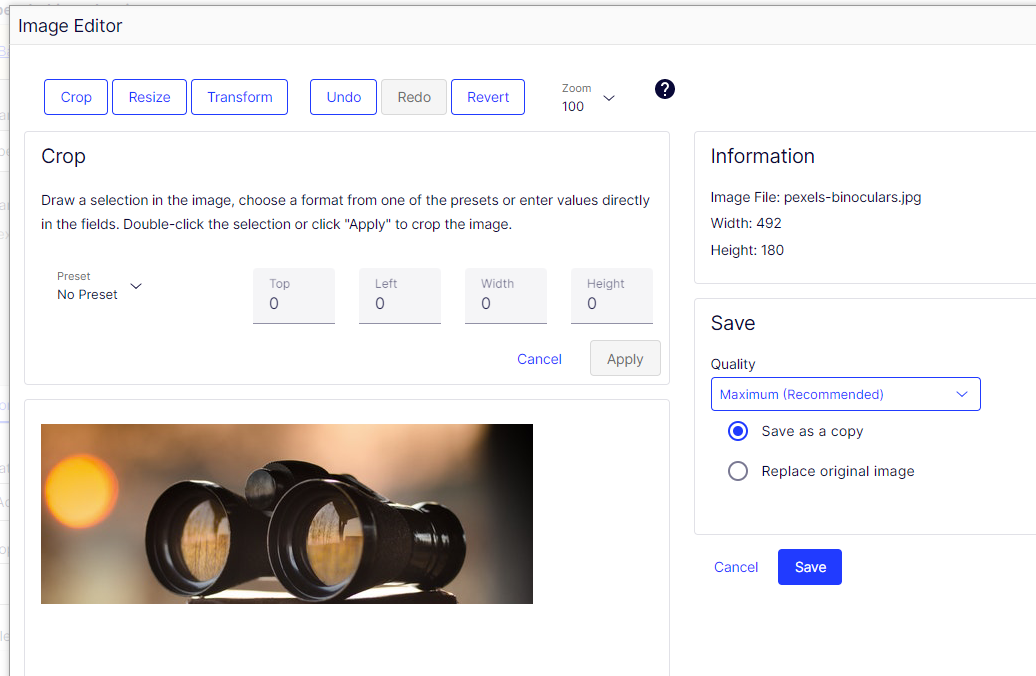The image size is (1036, 676).
Task: Open the Resize tool
Action: click(149, 97)
